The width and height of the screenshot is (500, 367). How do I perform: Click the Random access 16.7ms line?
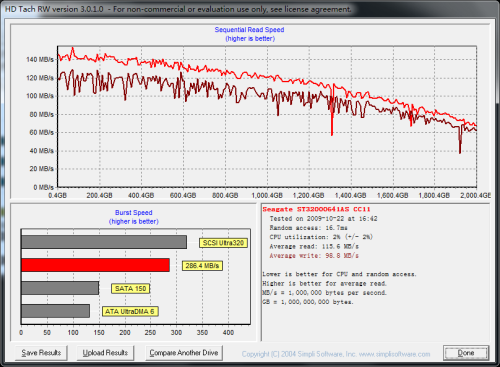point(308,228)
